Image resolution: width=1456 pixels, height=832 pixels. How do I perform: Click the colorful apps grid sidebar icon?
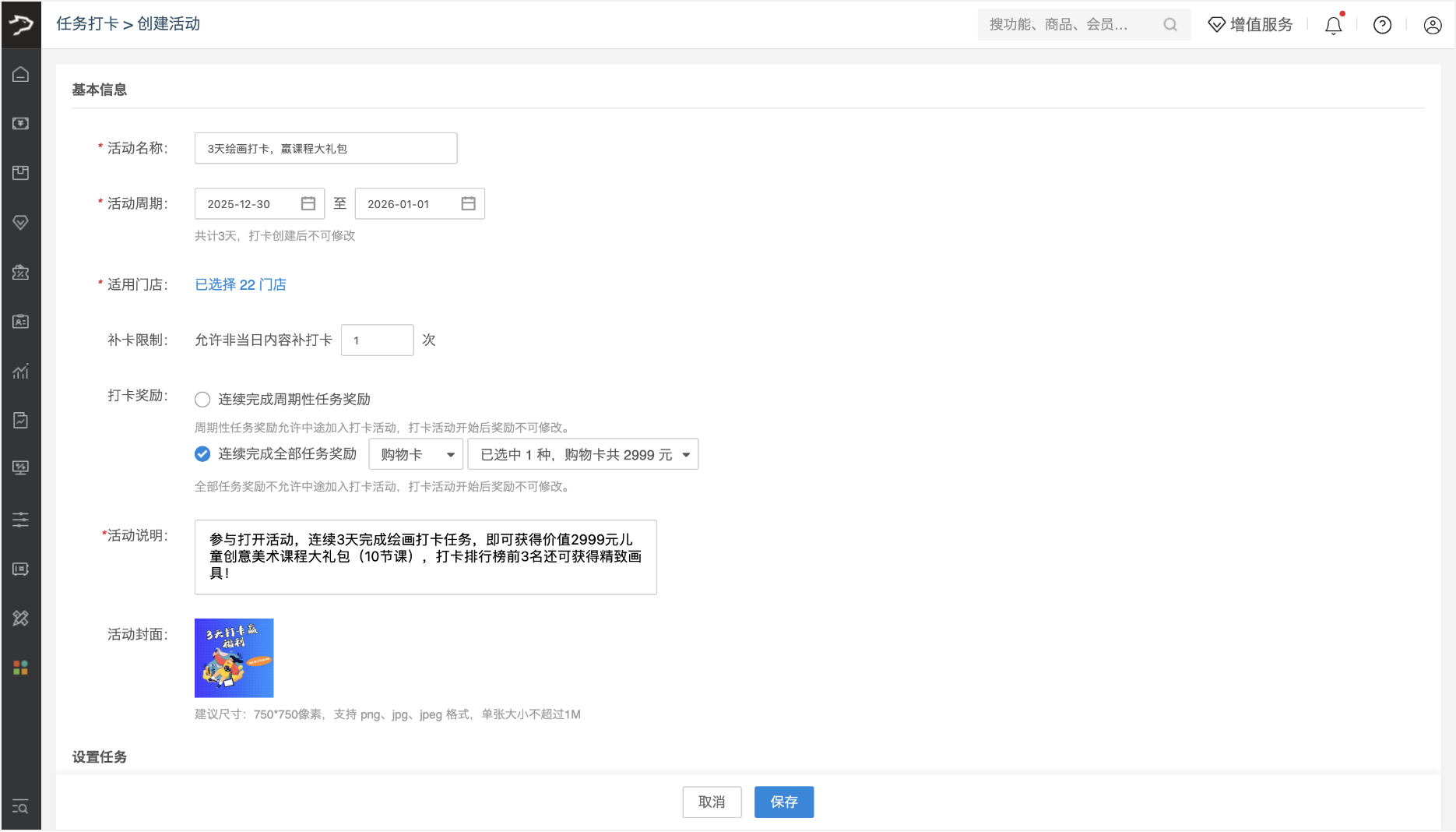[21, 668]
